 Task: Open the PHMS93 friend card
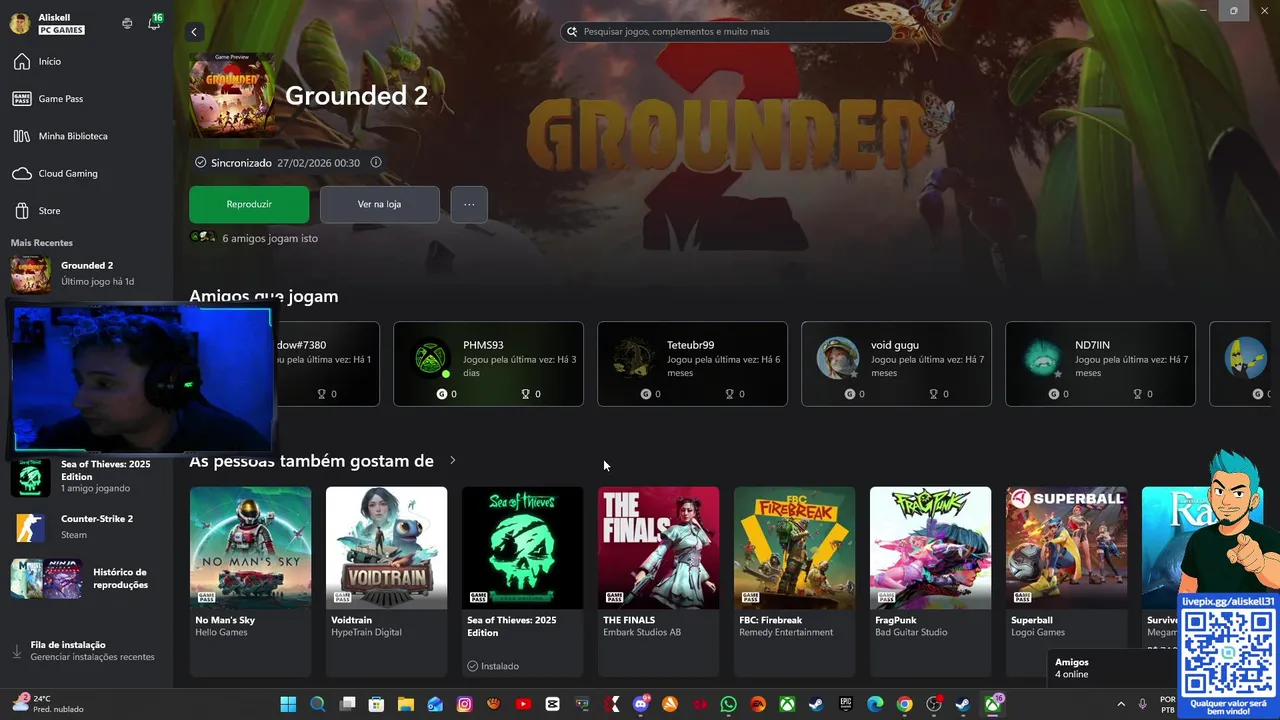coord(488,364)
